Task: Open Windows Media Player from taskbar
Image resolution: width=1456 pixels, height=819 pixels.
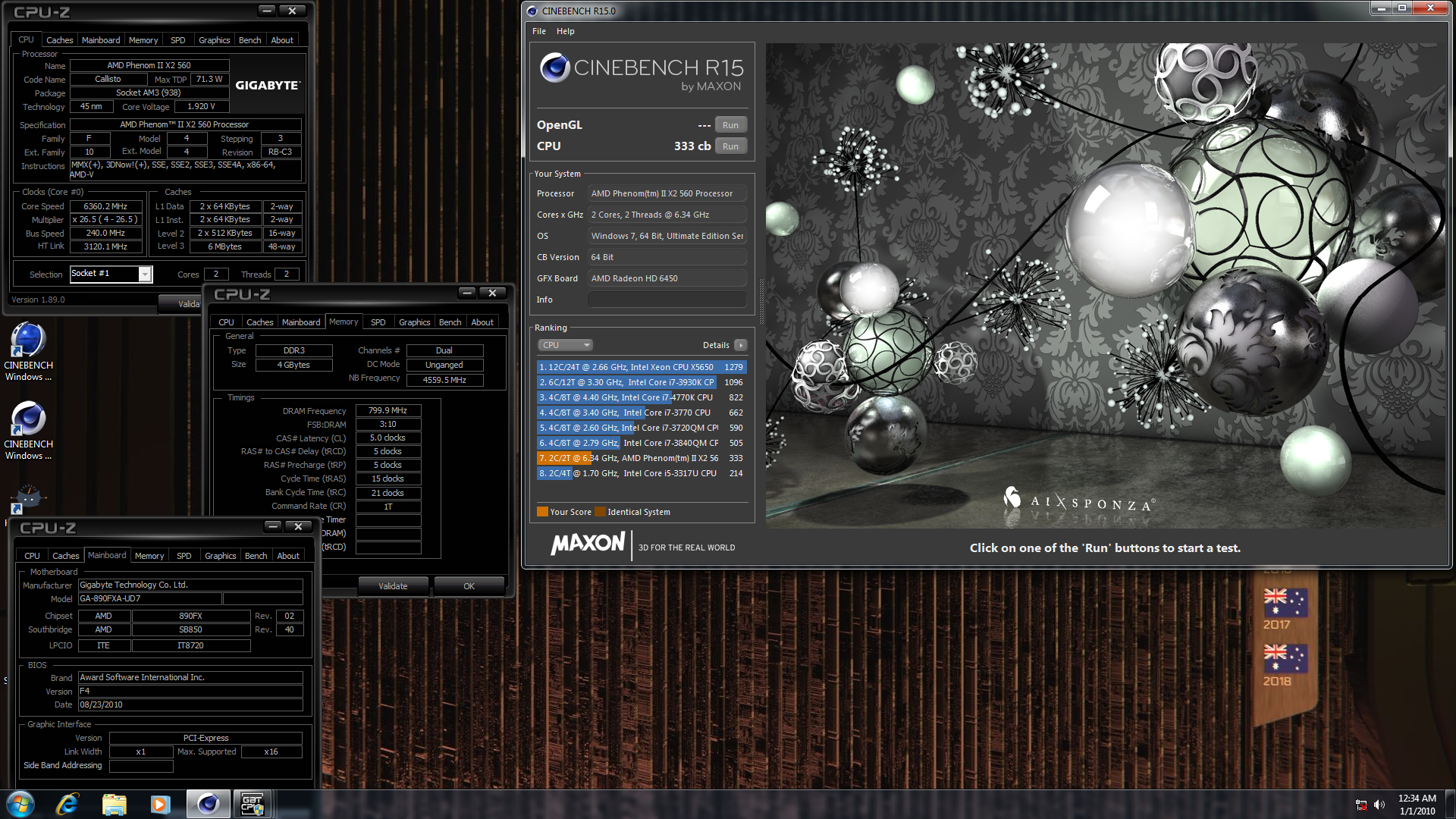Action: [x=160, y=804]
